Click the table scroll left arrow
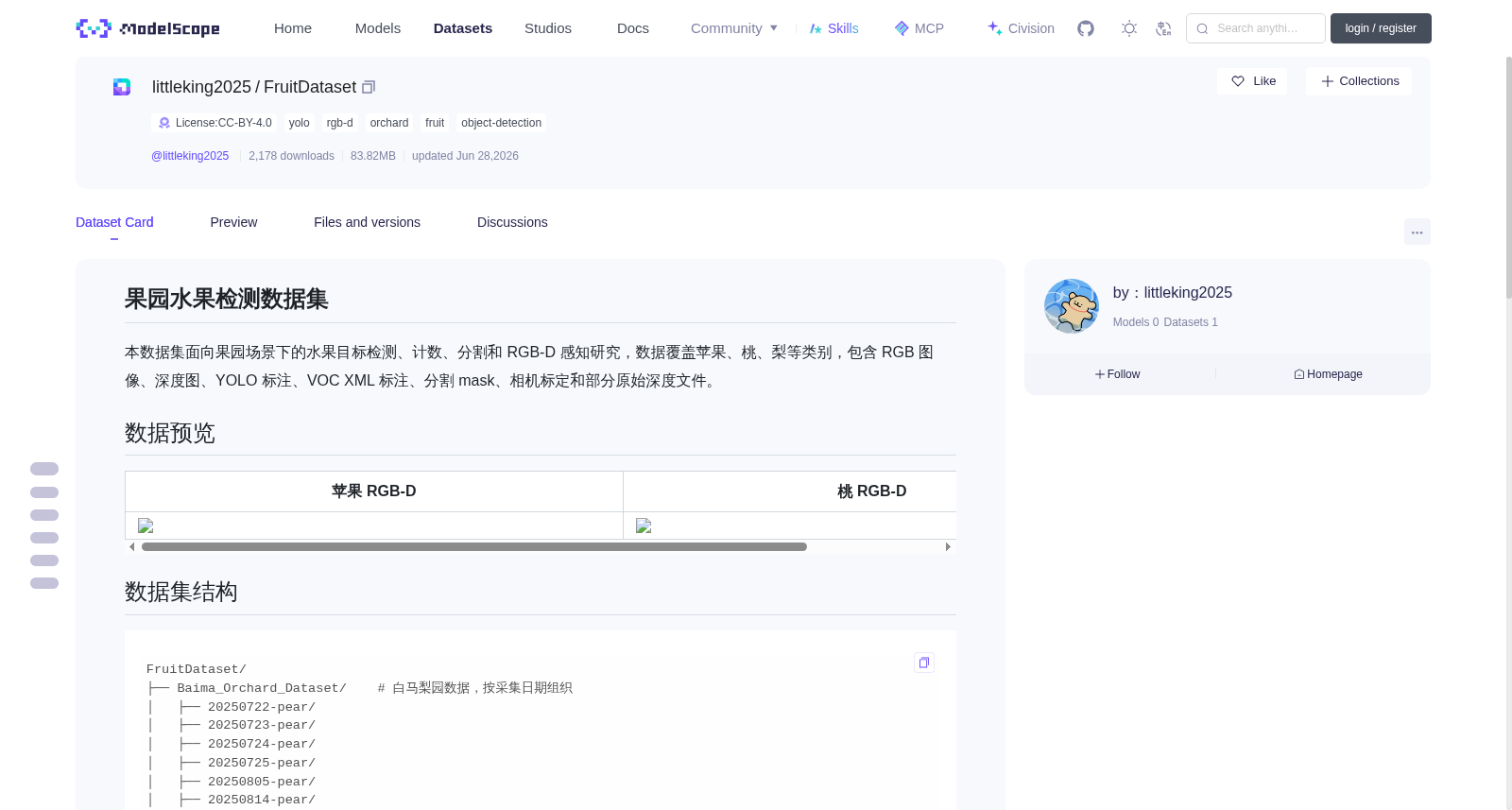The width and height of the screenshot is (1512, 810). coord(131,546)
